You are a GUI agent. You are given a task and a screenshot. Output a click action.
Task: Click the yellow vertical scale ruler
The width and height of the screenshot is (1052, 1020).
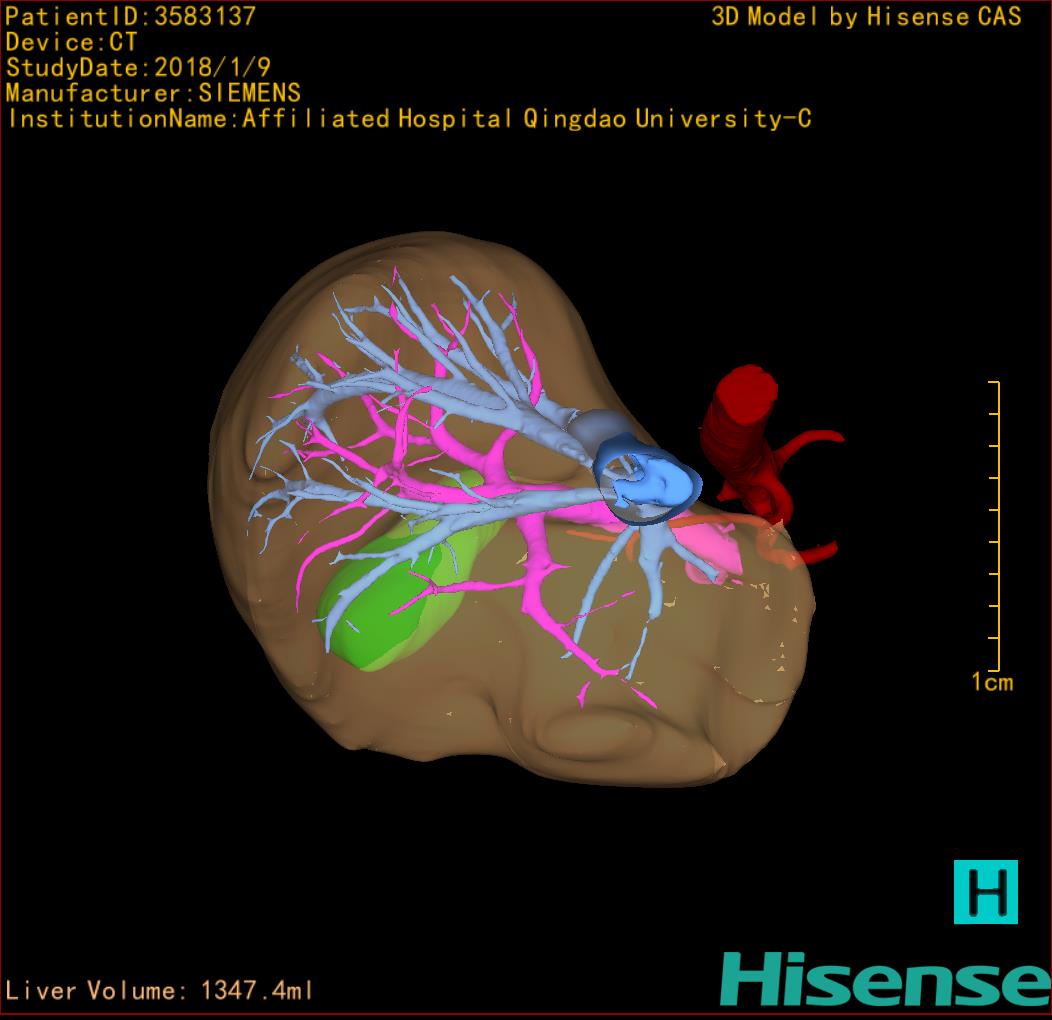pyautogui.click(x=994, y=525)
